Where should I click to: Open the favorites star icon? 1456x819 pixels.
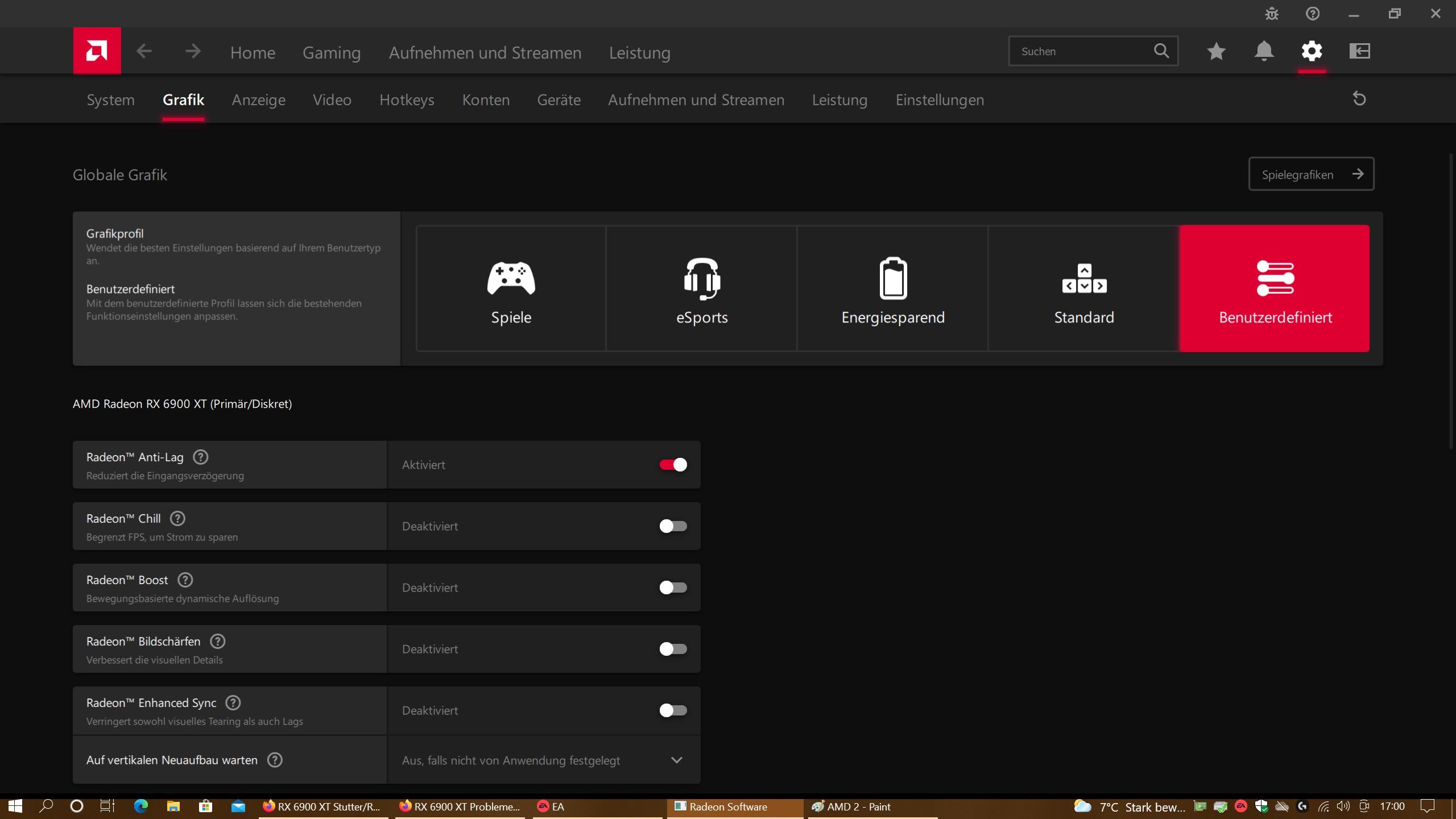pos(1216,51)
